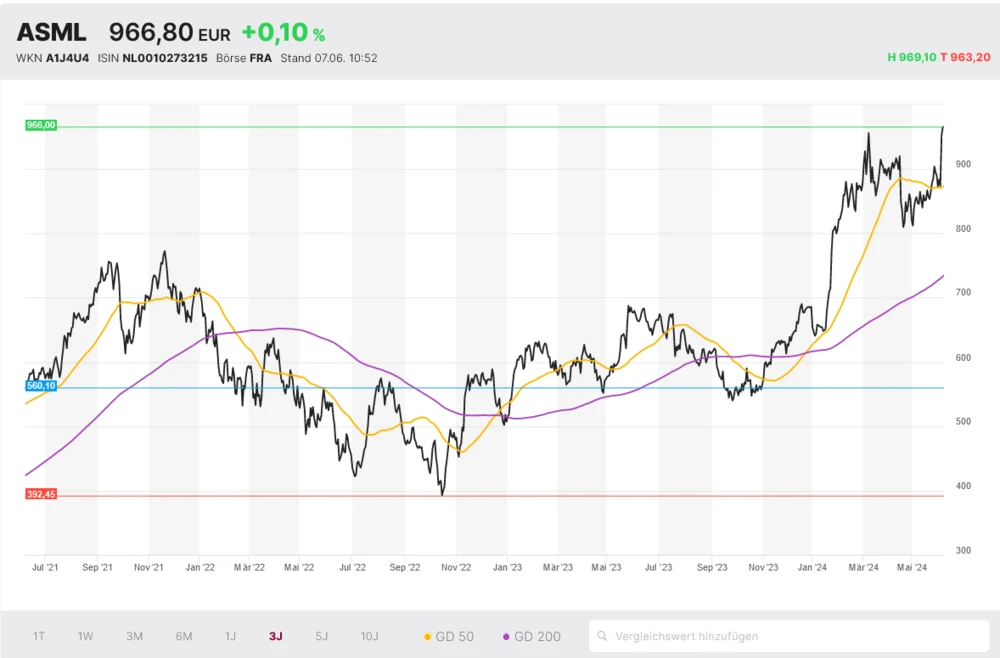The height and width of the screenshot is (658, 1000).
Task: Click the ASML stock title
Action: point(50,31)
